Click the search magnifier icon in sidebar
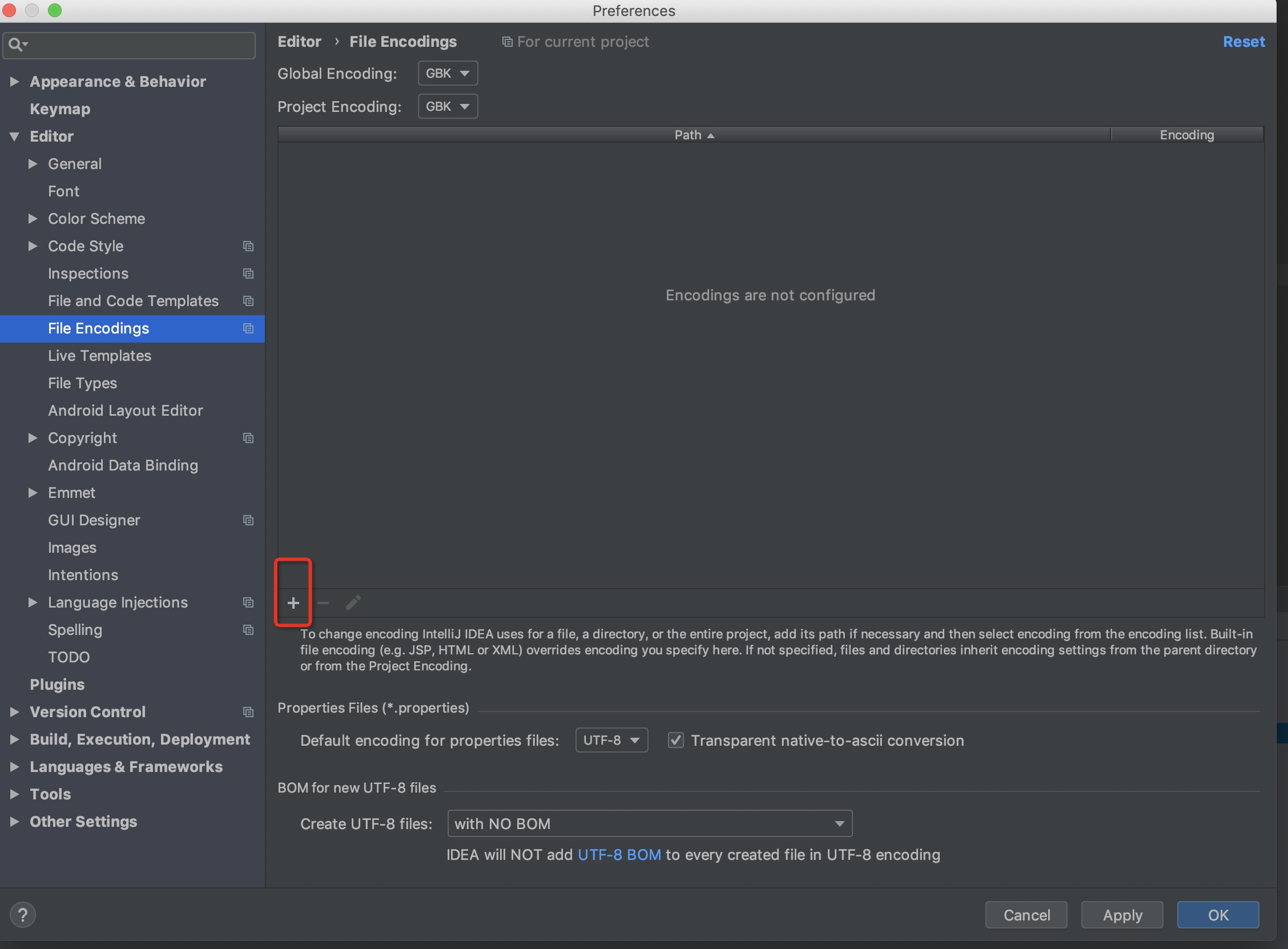 coord(17,45)
